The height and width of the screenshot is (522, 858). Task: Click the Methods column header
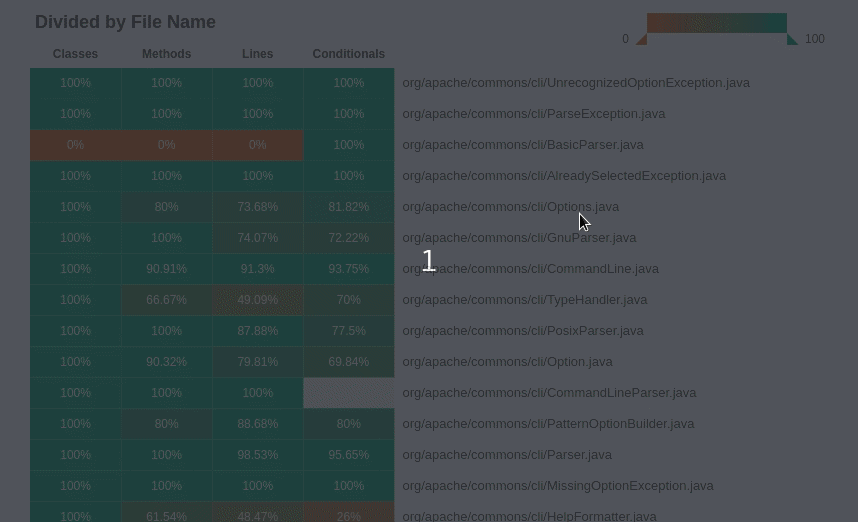pos(166,54)
